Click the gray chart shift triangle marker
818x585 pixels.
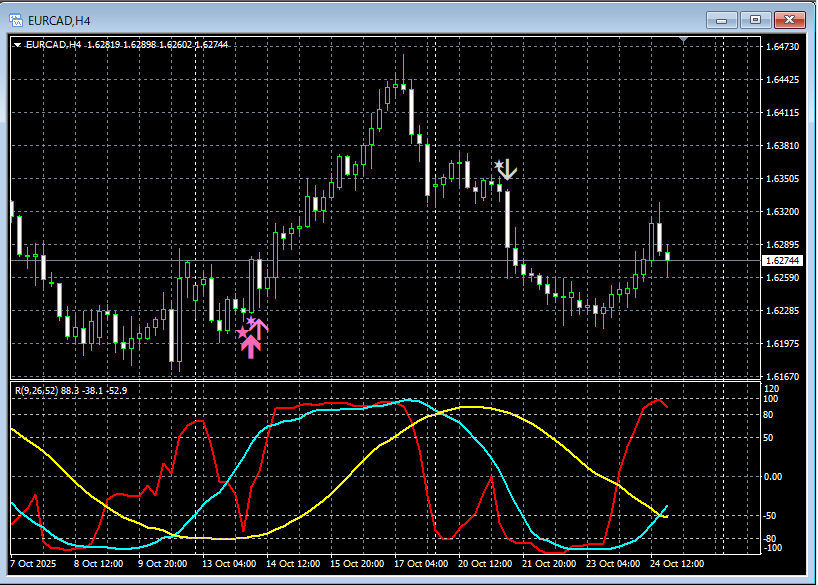tap(684, 40)
